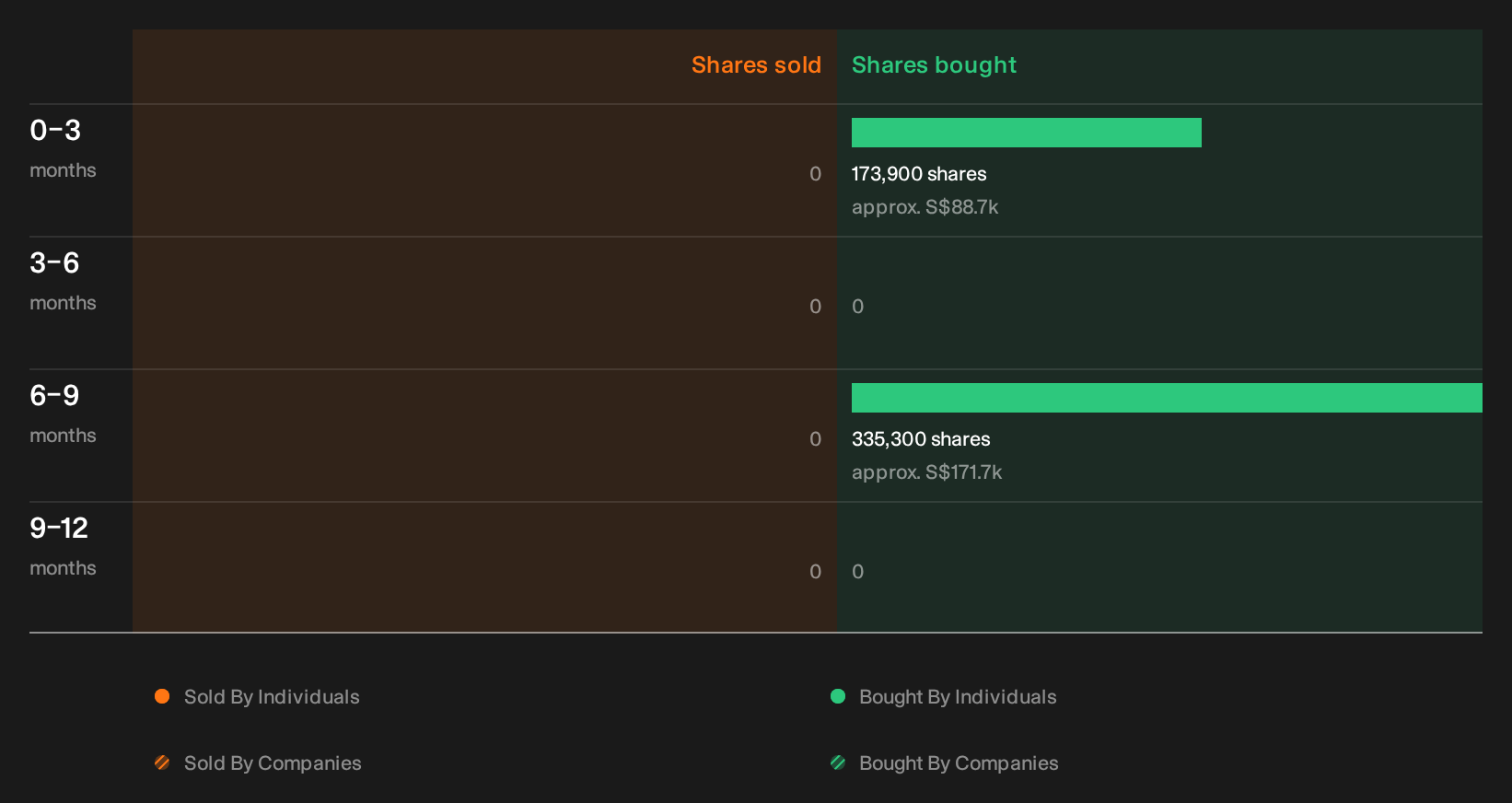Click the striped Sold By Companies legend icon
The height and width of the screenshot is (803, 1512).
coord(162,762)
